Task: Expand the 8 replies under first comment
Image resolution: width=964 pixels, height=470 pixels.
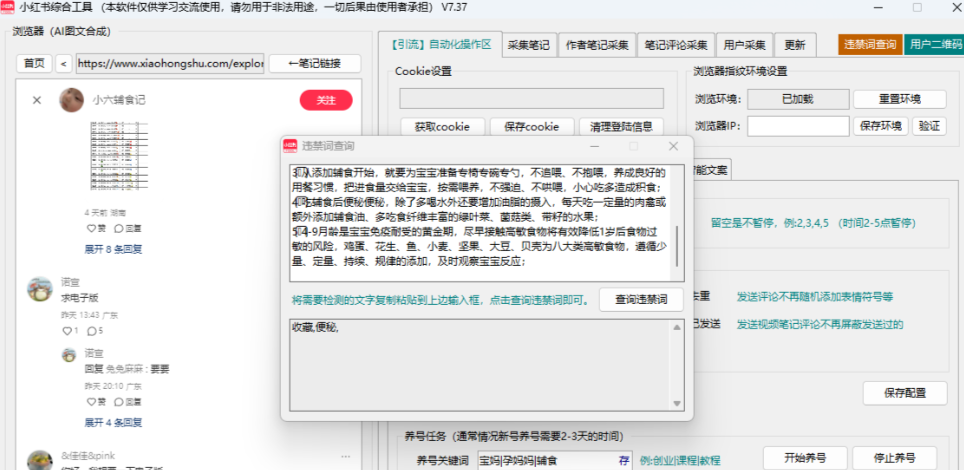Action: coord(112,248)
